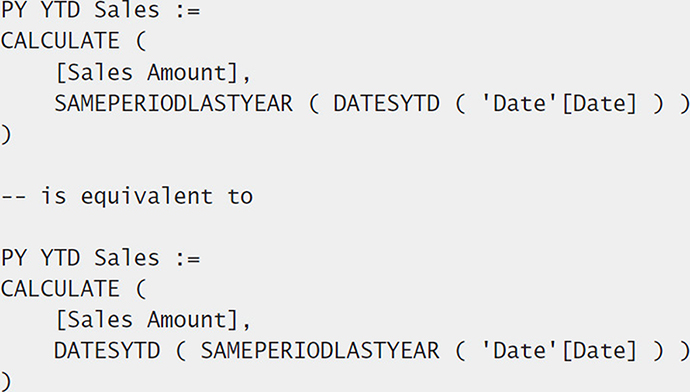Click the opening parenthesis after the bottom CALCULATE
This screenshot has height=392, width=690.
(141, 289)
